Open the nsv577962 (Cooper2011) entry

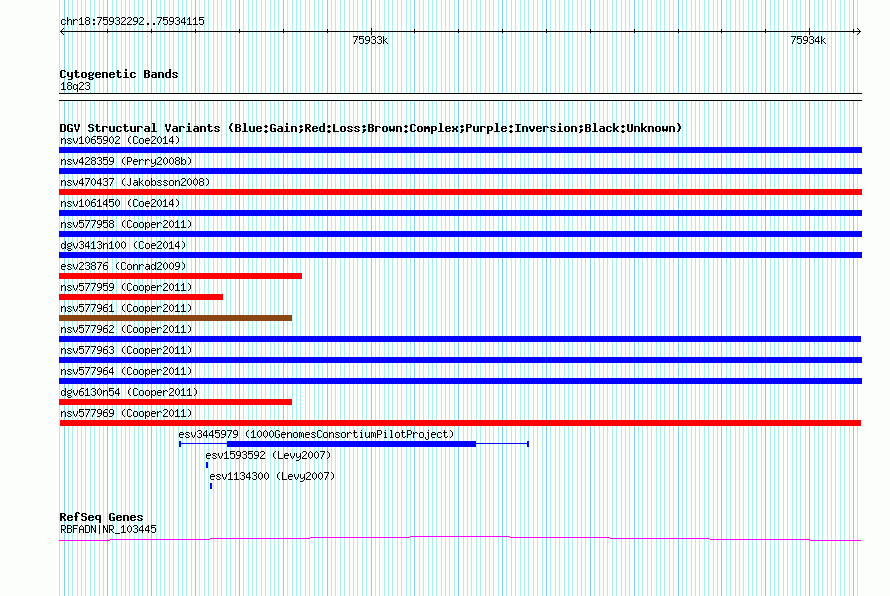[x=126, y=329]
